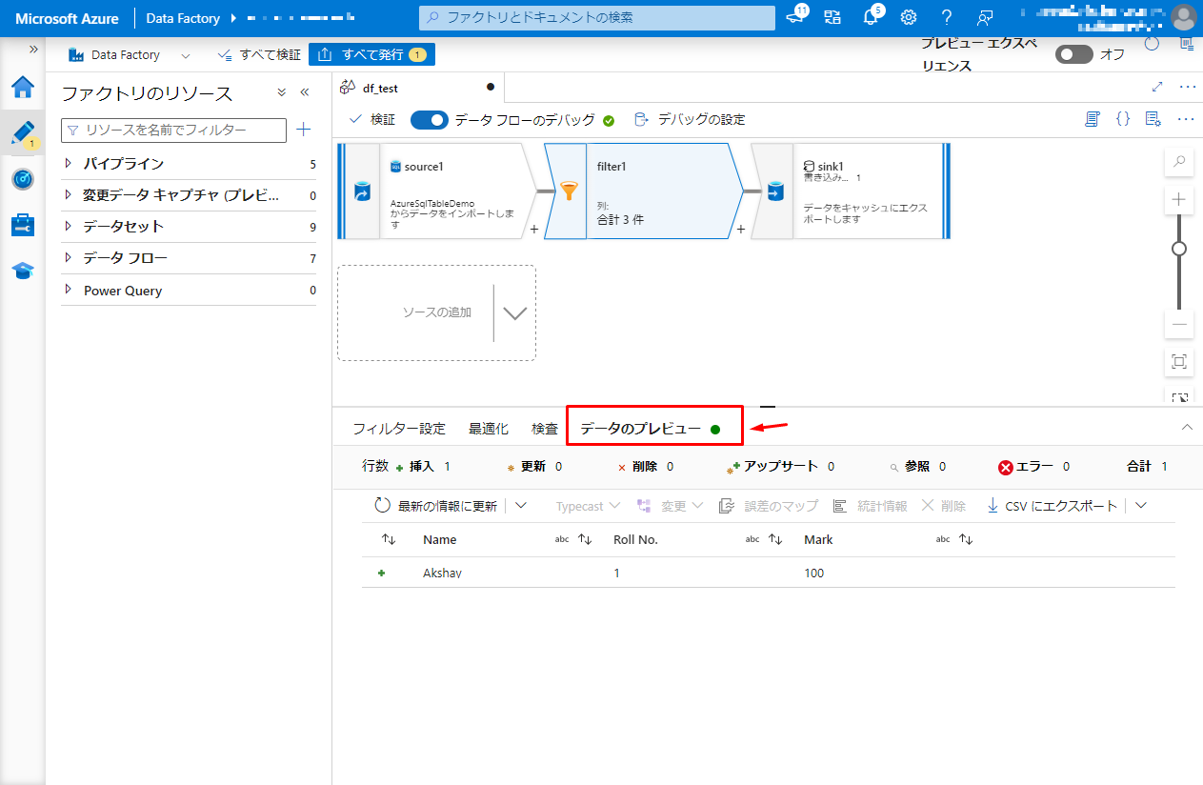Open the Manage toolbox icon
Image resolution: width=1203 pixels, height=785 pixels.
23,225
